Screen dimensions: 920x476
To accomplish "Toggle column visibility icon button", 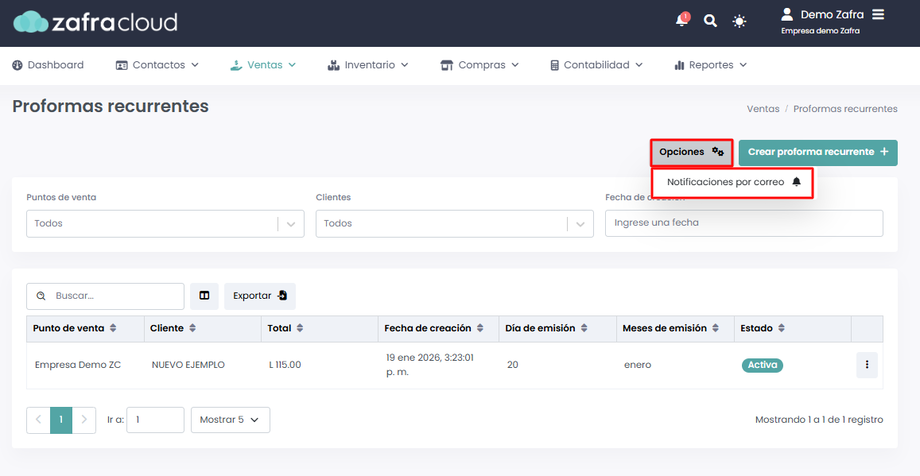I will pos(204,296).
